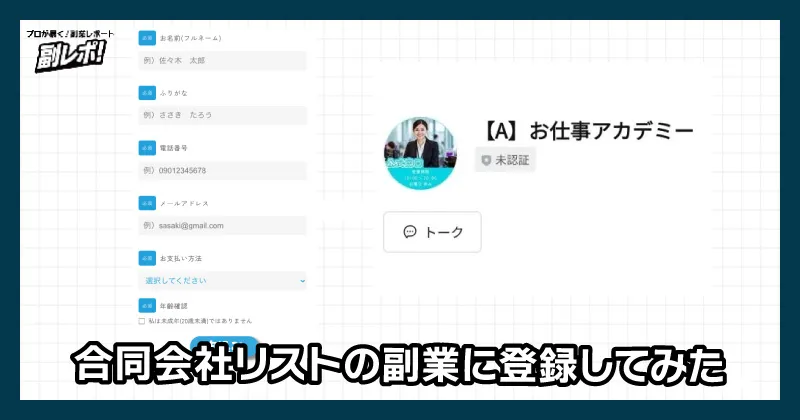Image resolution: width=800 pixels, height=420 pixels.
Task: Click the shield icon in 未認証 badge
Action: coord(486,160)
